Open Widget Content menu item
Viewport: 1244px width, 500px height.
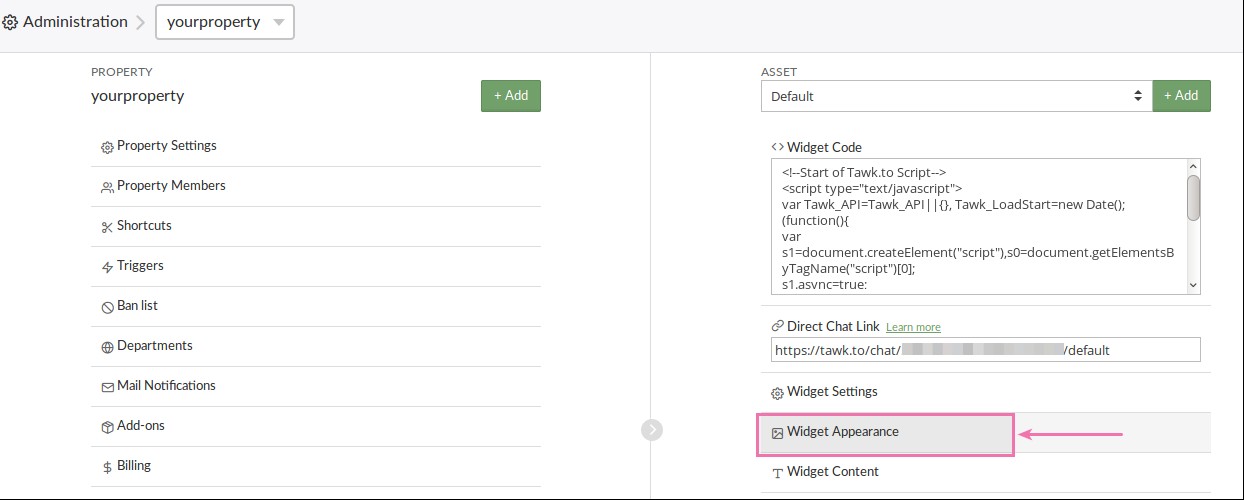832,472
